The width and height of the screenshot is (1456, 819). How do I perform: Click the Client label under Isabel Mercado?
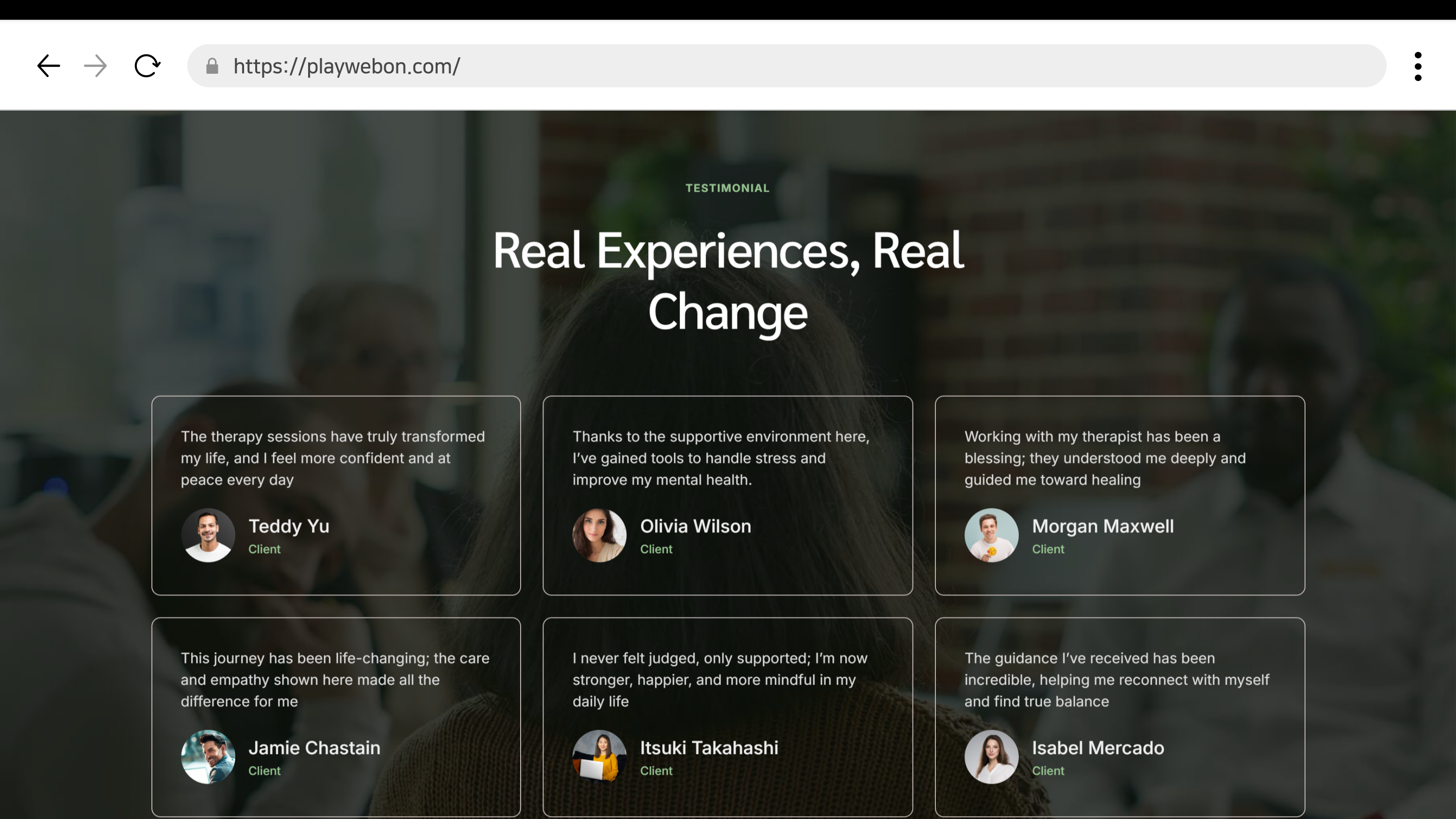[x=1048, y=771]
